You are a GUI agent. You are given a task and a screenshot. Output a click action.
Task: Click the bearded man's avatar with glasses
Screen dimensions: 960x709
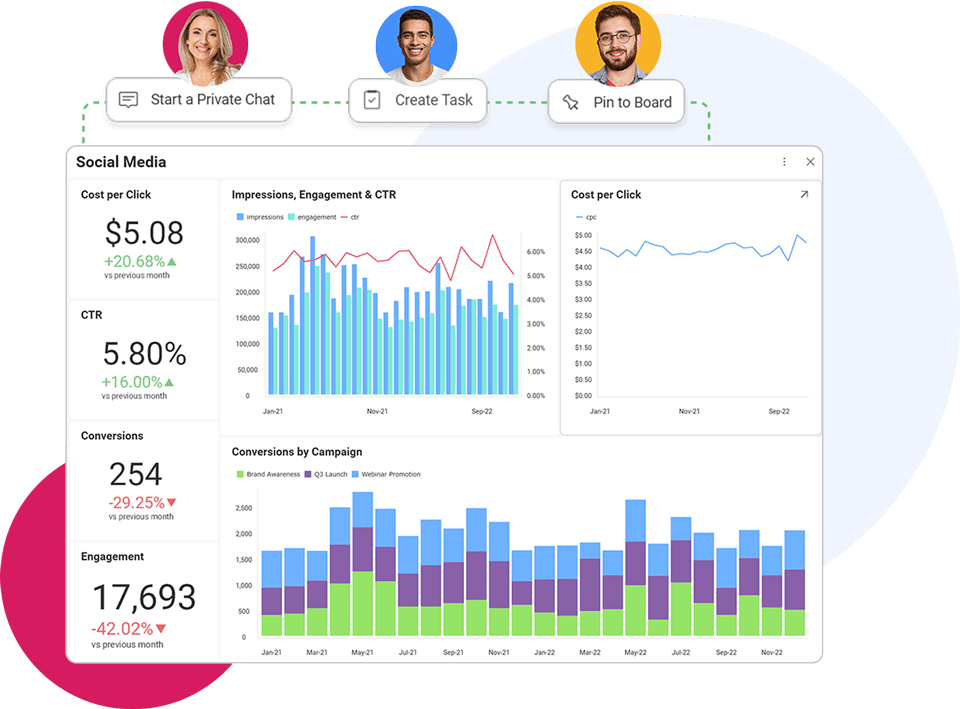pyautogui.click(x=618, y=45)
